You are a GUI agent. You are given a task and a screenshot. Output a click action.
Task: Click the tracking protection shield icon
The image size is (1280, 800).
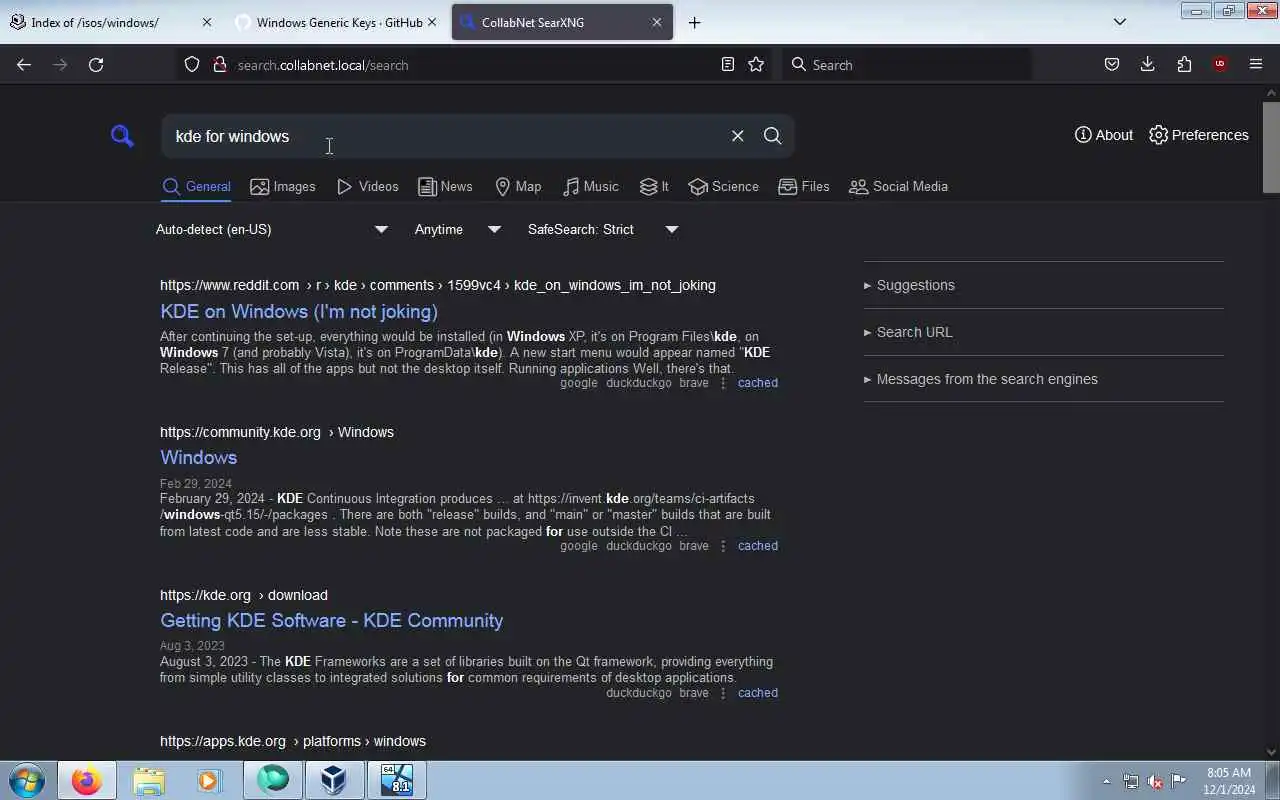point(192,64)
